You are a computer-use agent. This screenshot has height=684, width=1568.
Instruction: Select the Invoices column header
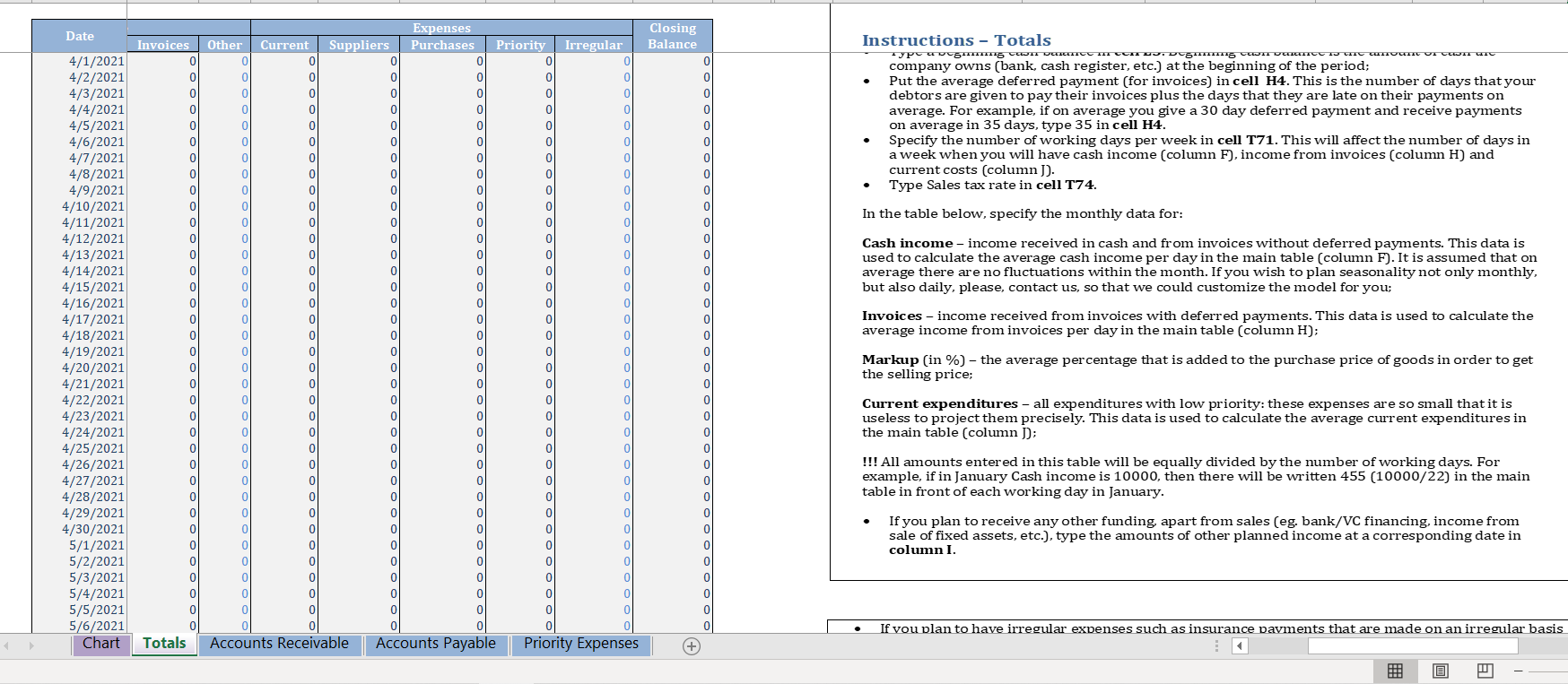(x=162, y=45)
